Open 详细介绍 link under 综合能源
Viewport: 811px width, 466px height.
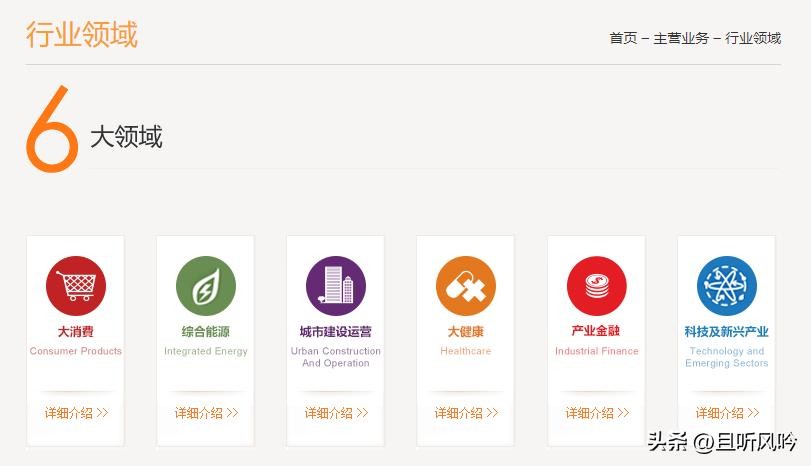(206, 413)
